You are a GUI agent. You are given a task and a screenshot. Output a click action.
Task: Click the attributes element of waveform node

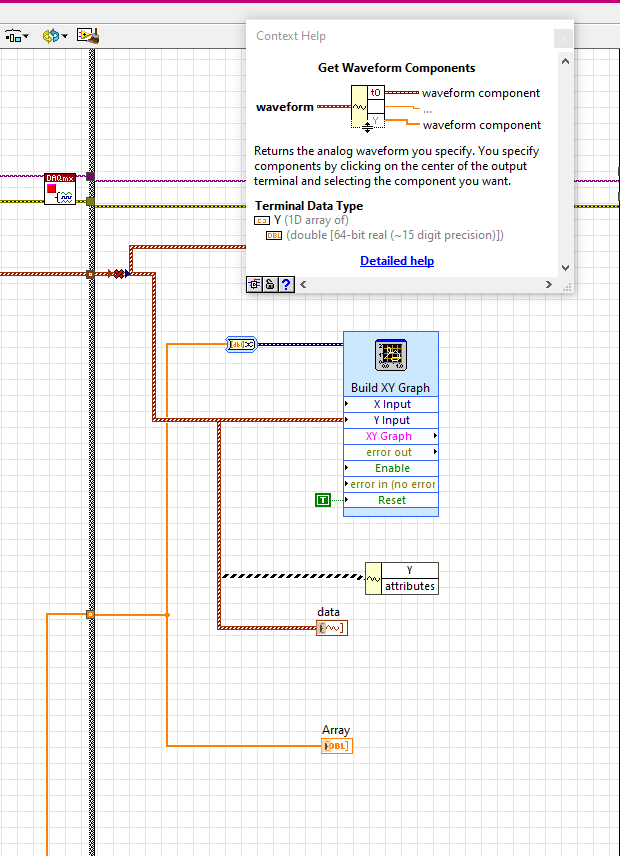pyautogui.click(x=410, y=586)
